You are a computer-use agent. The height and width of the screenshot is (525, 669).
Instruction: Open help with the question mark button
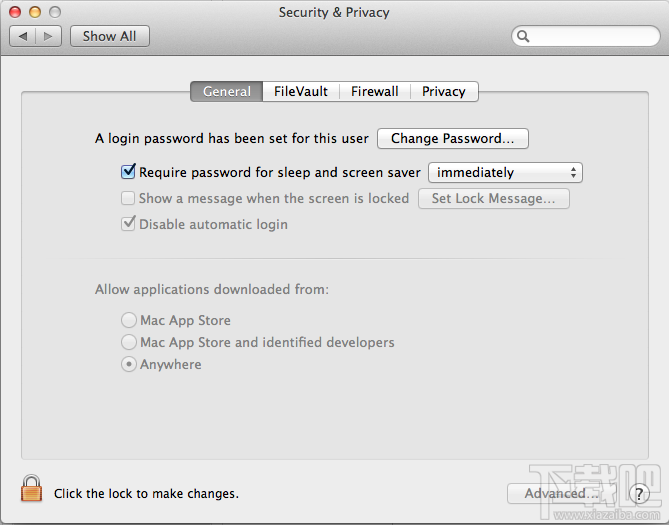point(639,494)
